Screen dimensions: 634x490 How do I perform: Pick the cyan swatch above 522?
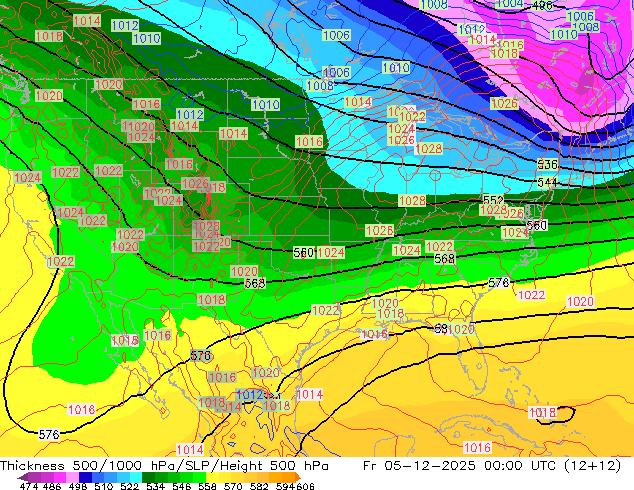click(136, 478)
